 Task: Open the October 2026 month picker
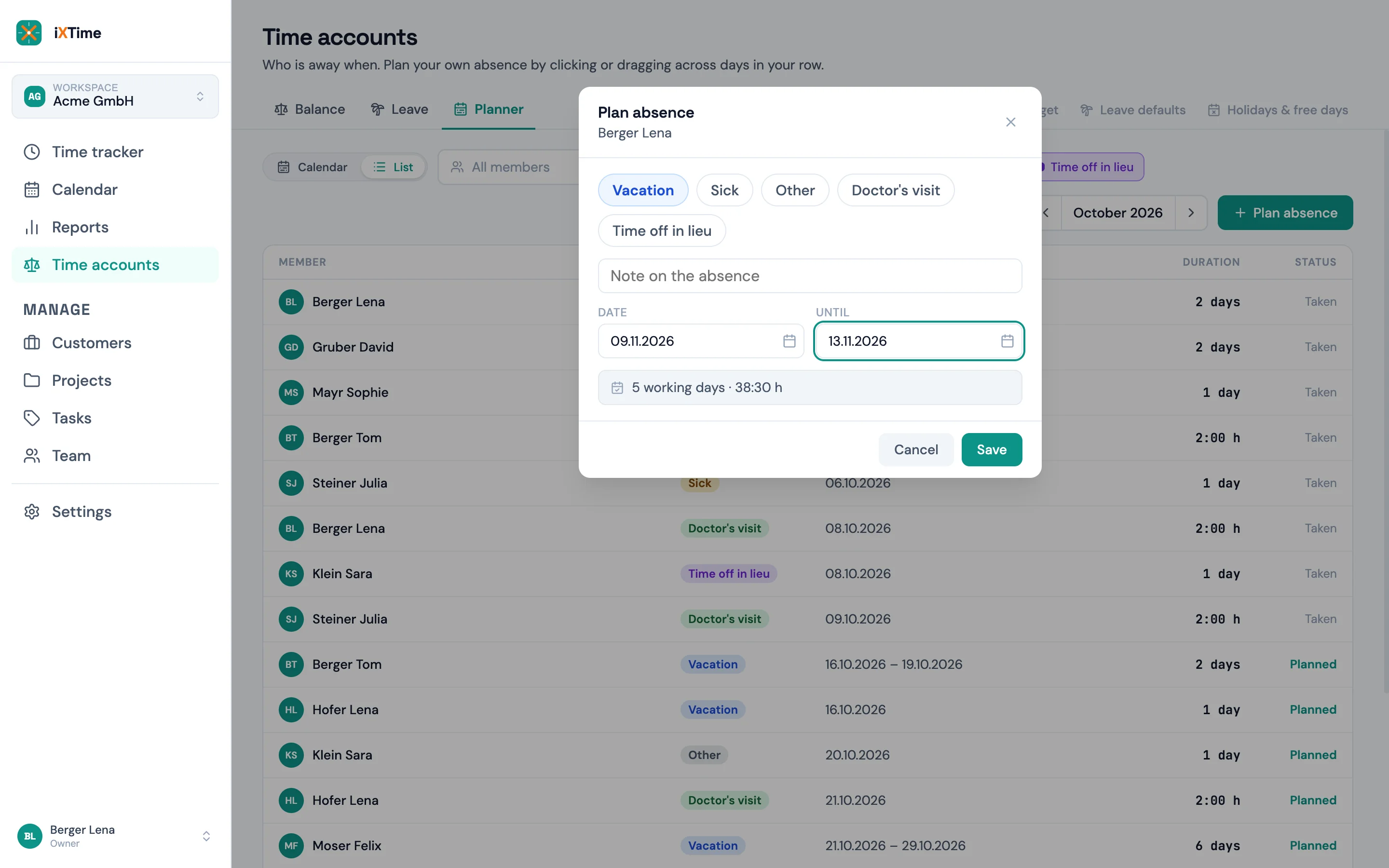pyautogui.click(x=1117, y=213)
